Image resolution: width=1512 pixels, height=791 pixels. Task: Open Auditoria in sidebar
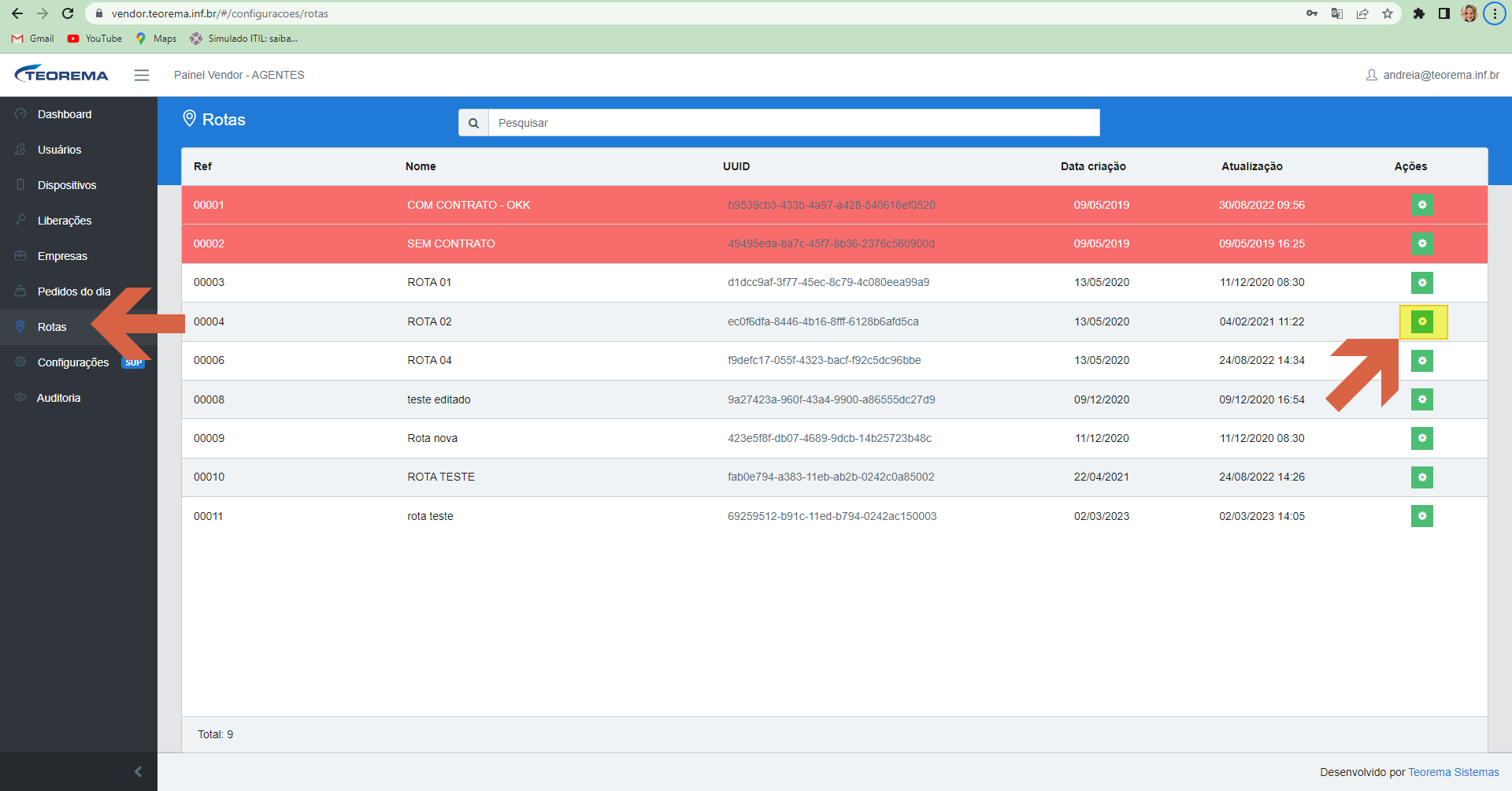79,398
